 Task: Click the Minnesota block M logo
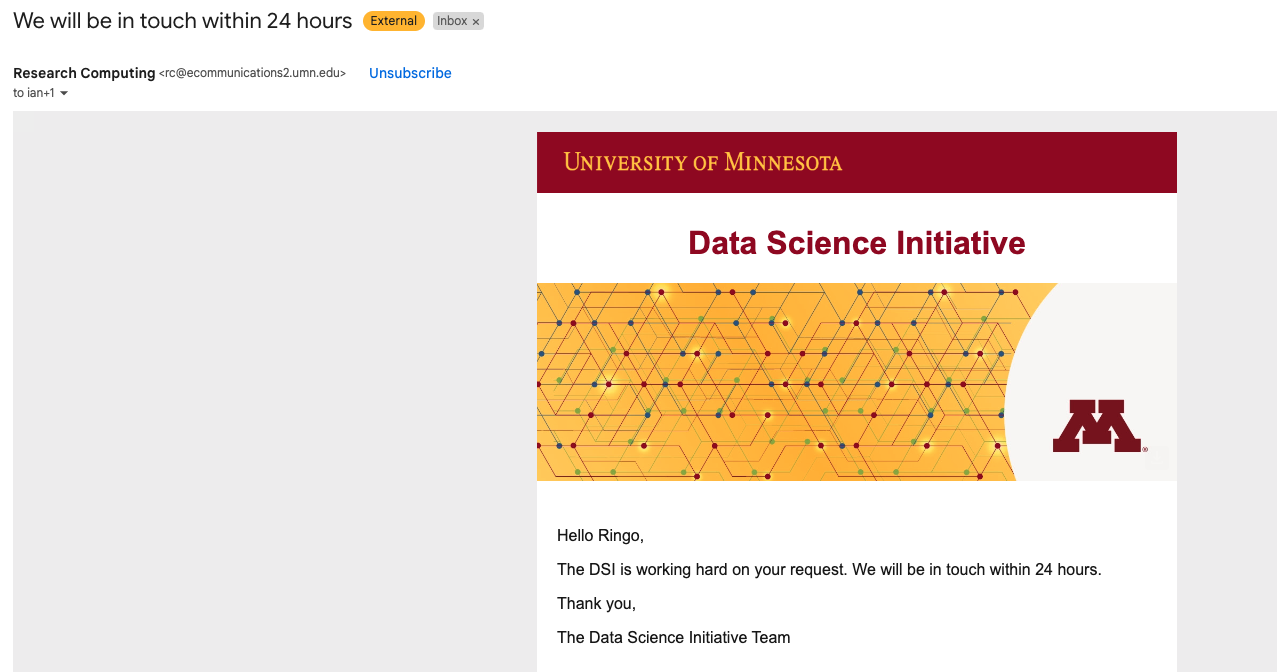tap(1097, 426)
